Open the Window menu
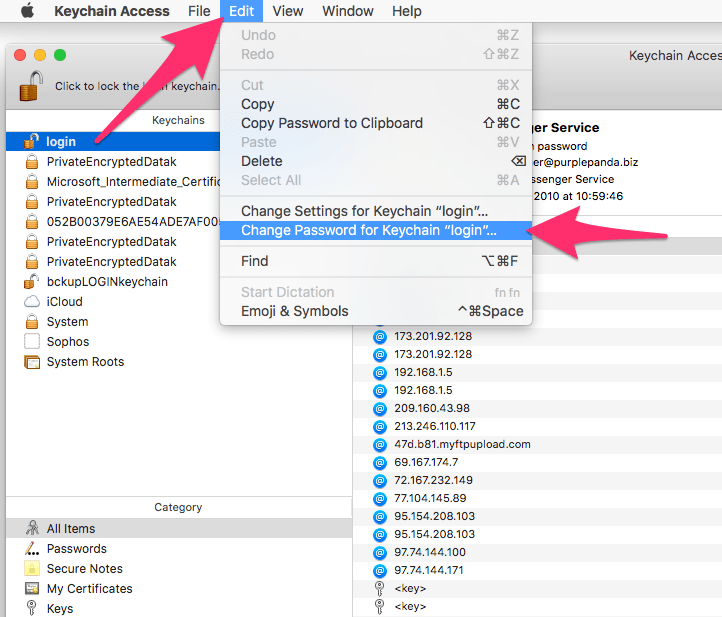 [348, 11]
